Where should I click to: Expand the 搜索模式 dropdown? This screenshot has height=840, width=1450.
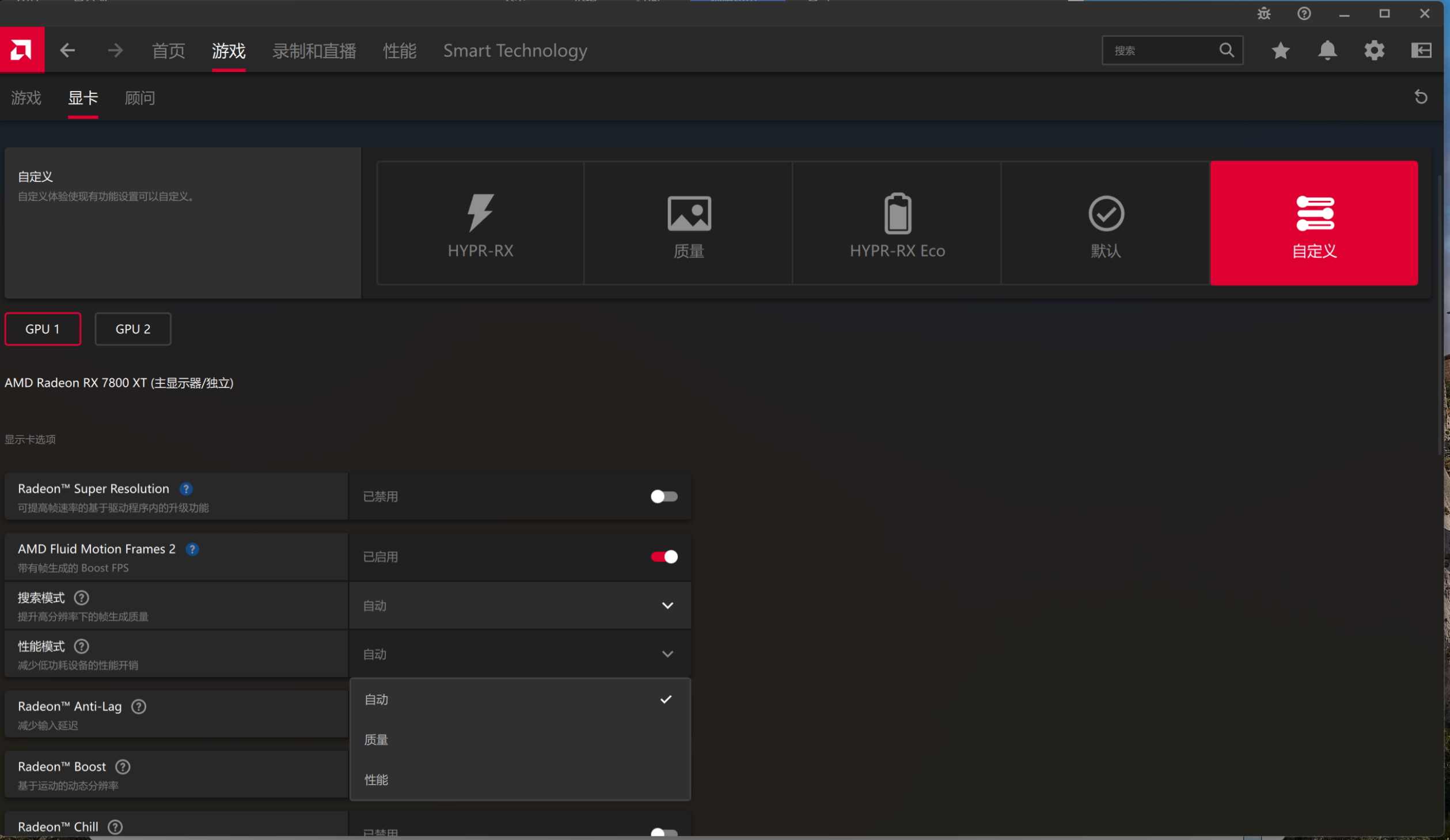pos(520,606)
